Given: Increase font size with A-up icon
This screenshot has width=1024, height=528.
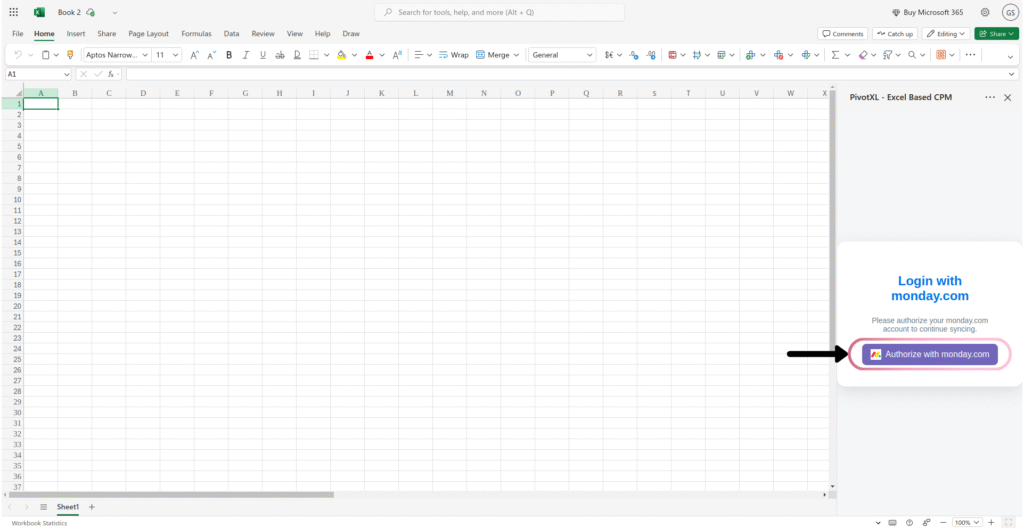Looking at the screenshot, I should coord(195,55).
